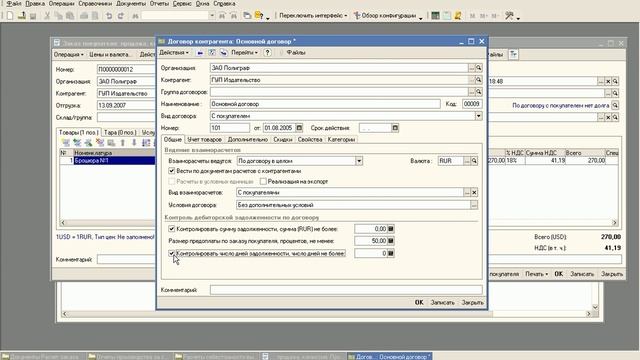Open calculator button of debt days 0 field
The width and height of the screenshot is (640, 360).
coord(391,253)
